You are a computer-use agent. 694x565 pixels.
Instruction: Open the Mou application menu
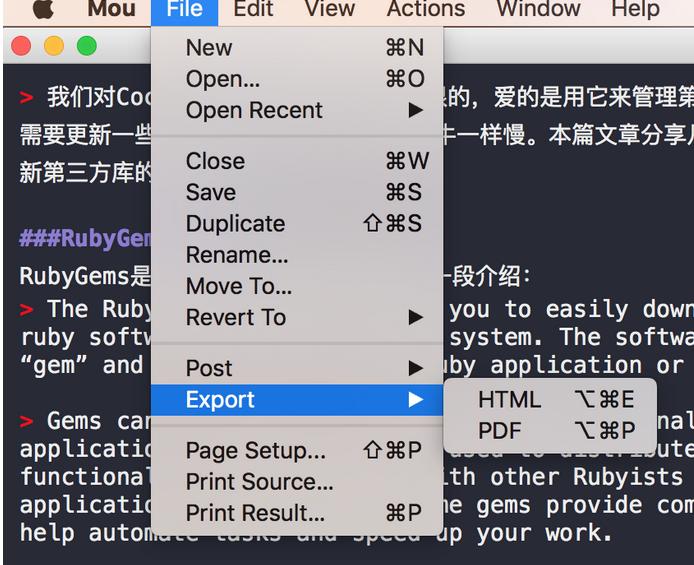click(112, 9)
